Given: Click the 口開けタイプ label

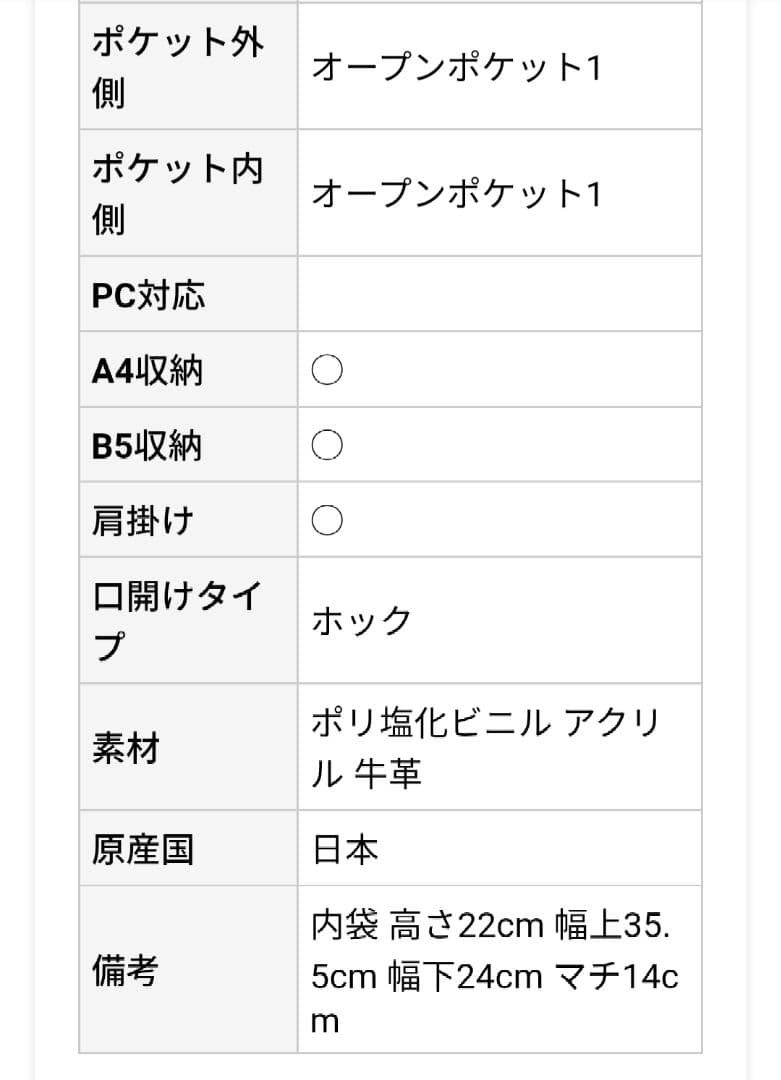Looking at the screenshot, I should pyautogui.click(x=178, y=620).
